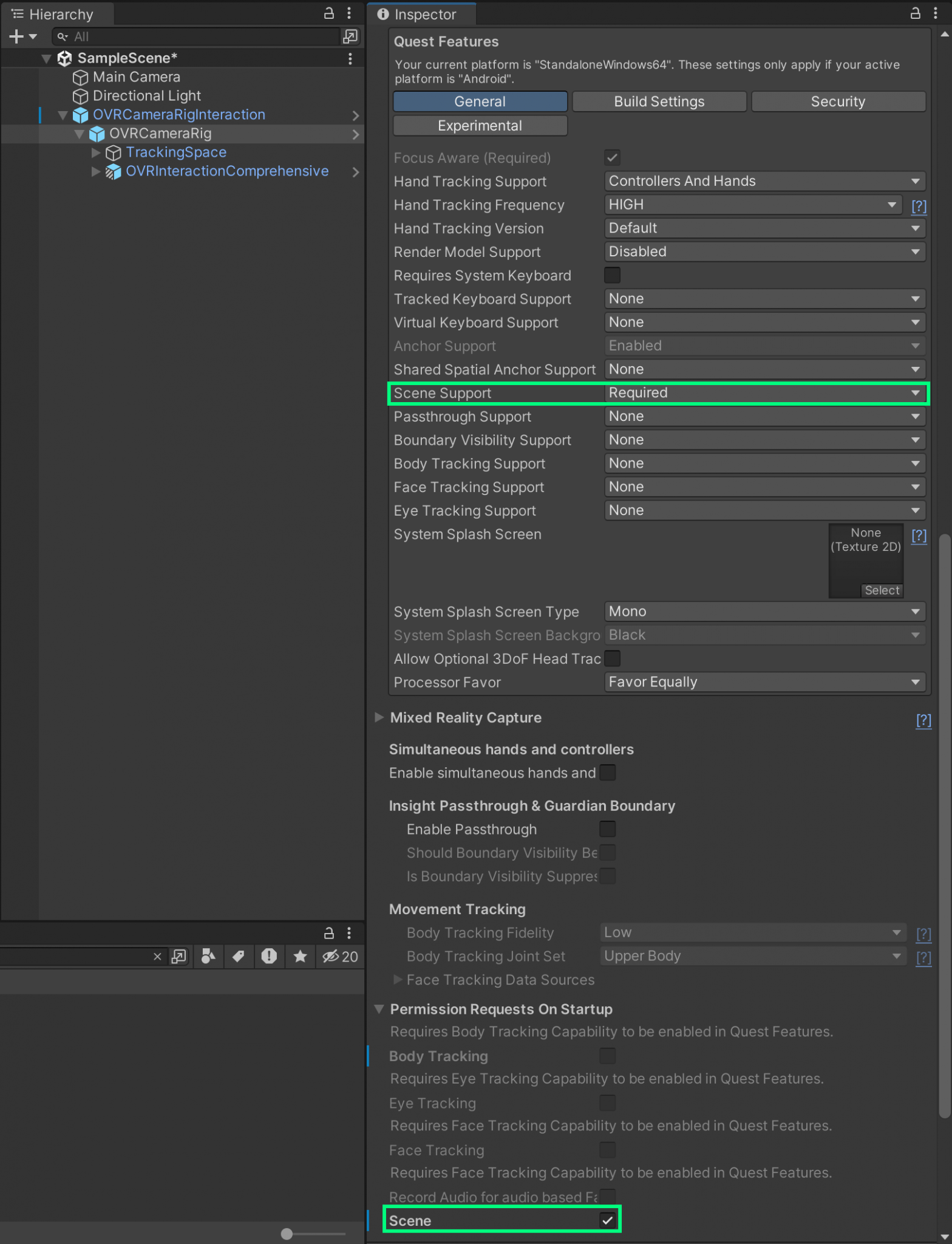Click the search by label tag icon
The width and height of the screenshot is (952, 1244).
point(239,957)
